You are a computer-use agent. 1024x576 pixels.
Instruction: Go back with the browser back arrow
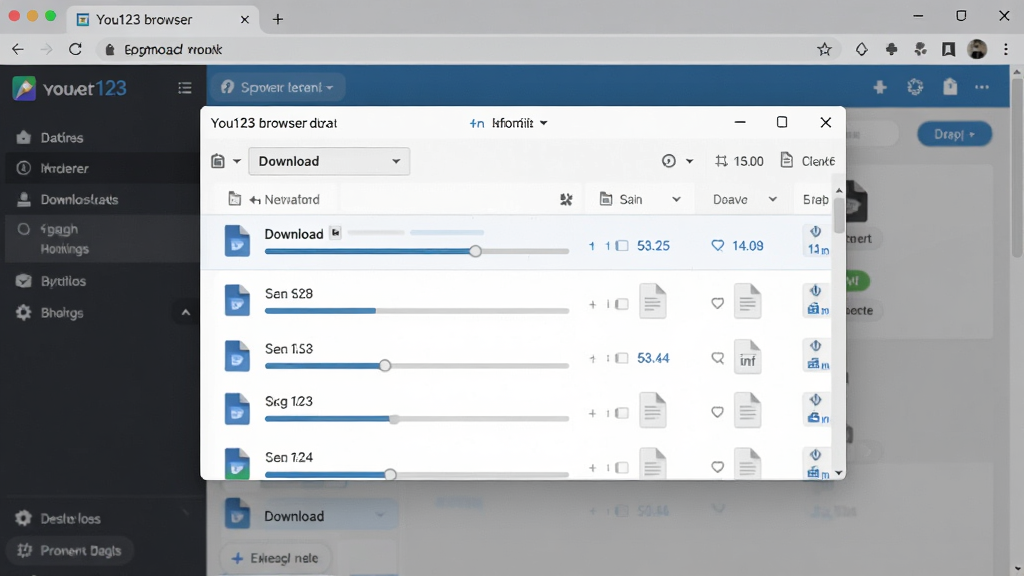click(18, 49)
